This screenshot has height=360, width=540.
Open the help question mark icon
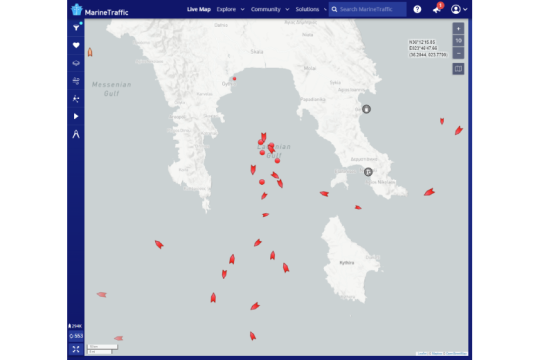tap(417, 9)
